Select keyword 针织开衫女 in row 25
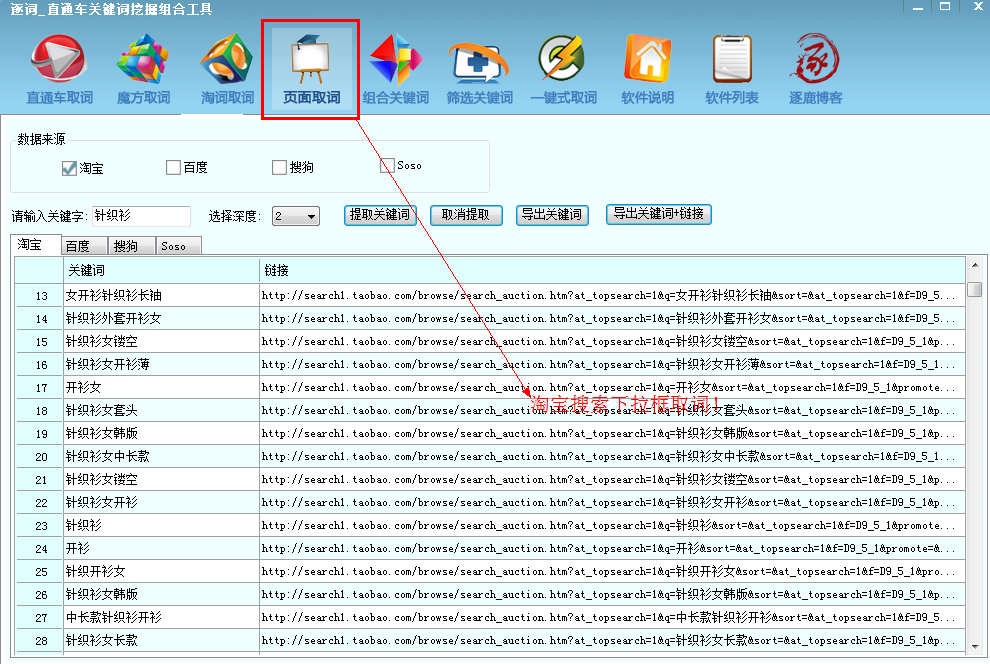The height and width of the screenshot is (664, 990). (162, 572)
